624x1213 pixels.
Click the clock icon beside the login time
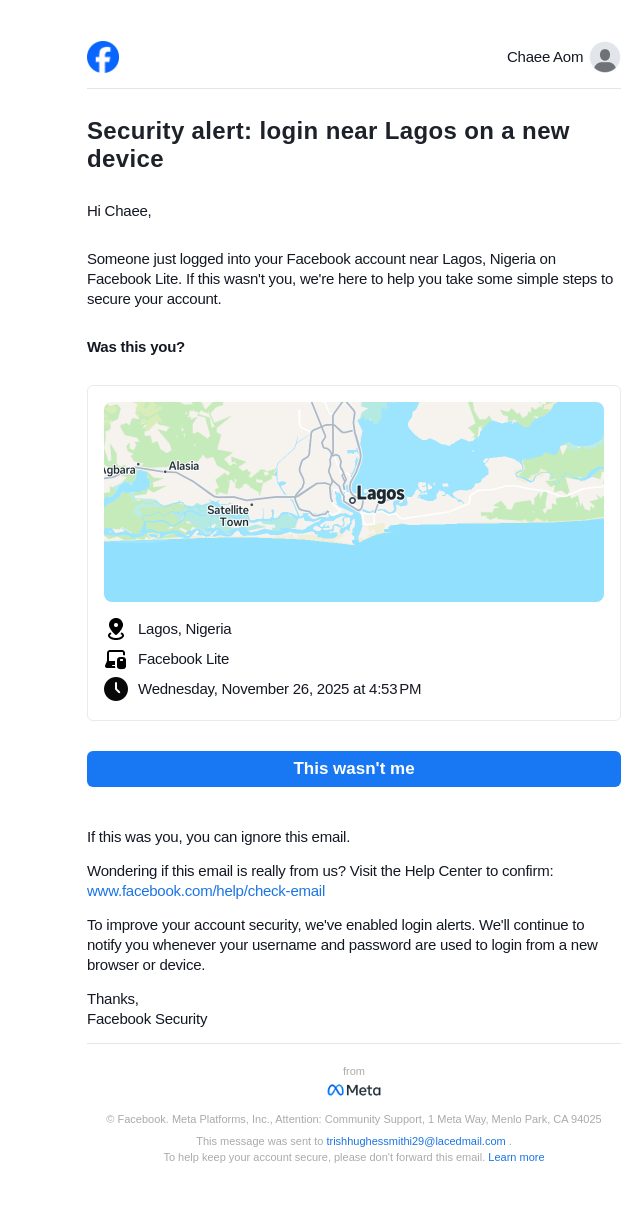(116, 689)
